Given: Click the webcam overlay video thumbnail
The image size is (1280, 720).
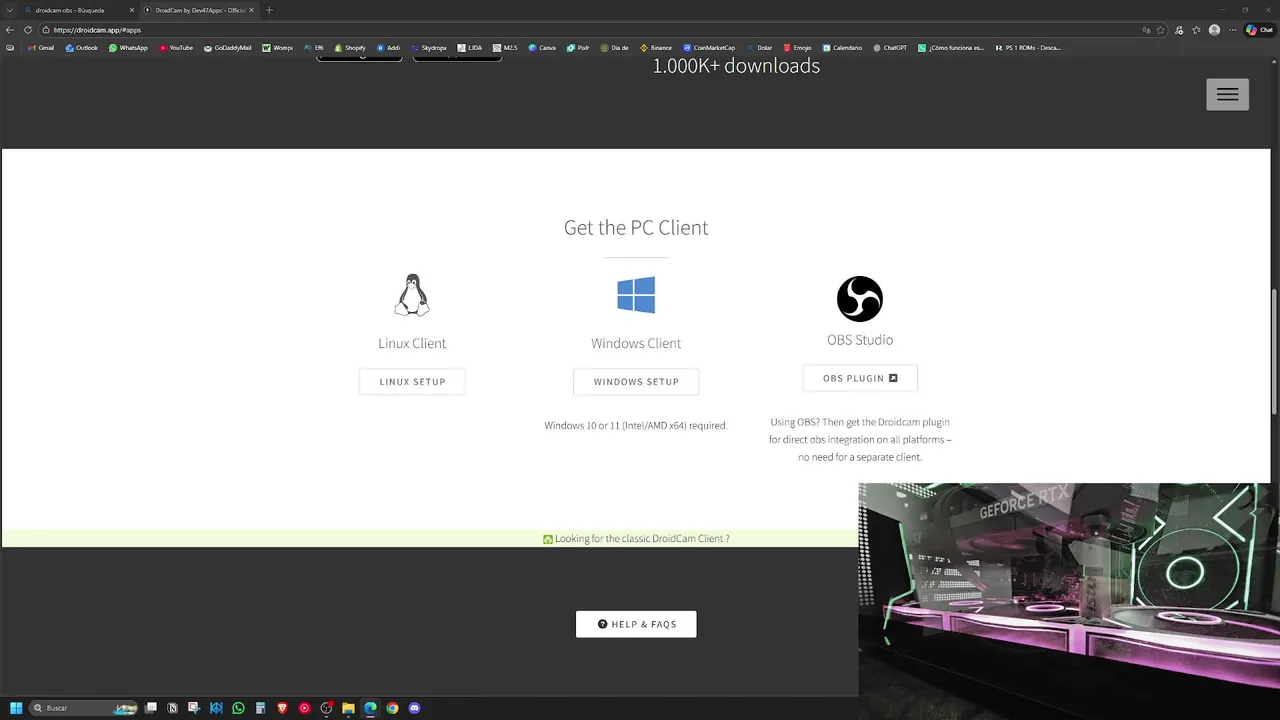Looking at the screenshot, I should pyautogui.click(x=1069, y=601).
